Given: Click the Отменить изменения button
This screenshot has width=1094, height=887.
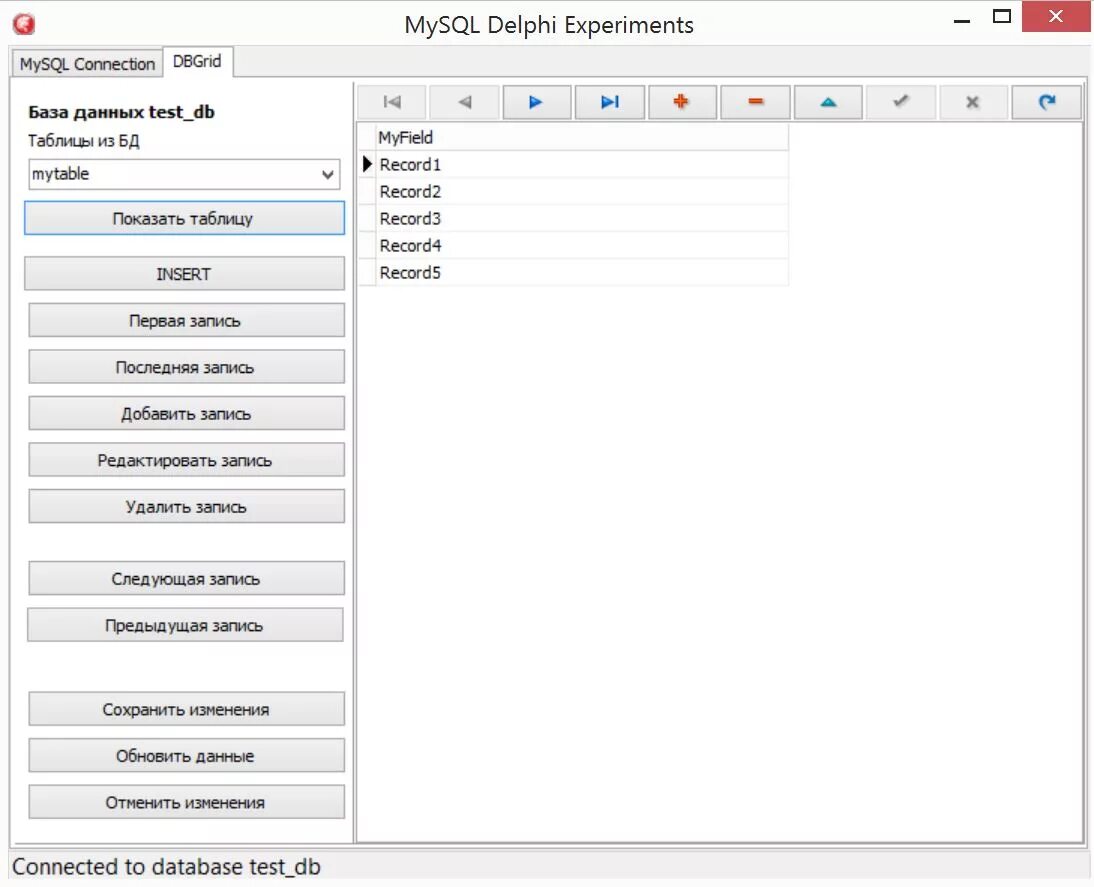Looking at the screenshot, I should click(186, 803).
